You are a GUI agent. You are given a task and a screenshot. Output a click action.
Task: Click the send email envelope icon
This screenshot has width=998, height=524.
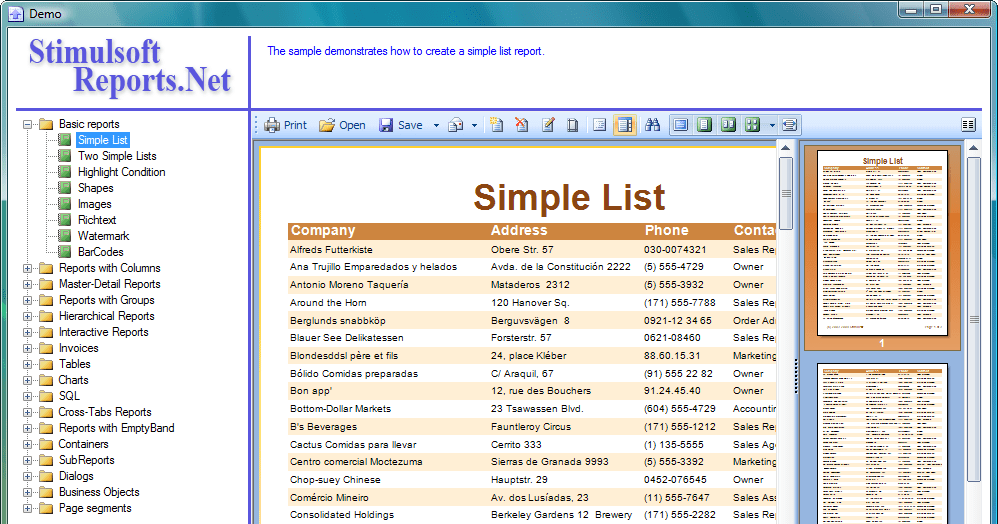click(x=455, y=125)
